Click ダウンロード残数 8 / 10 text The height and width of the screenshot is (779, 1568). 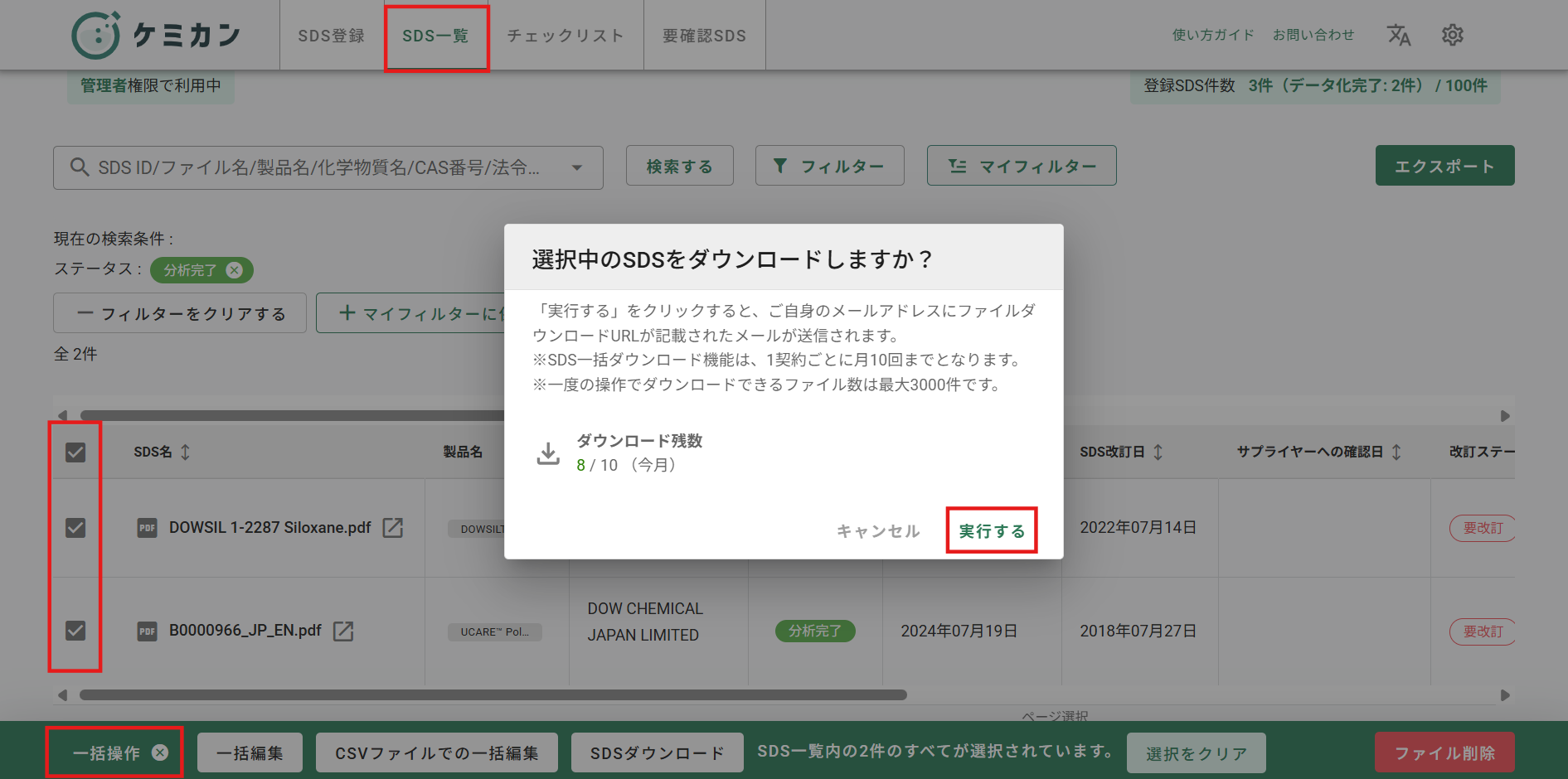(639, 452)
